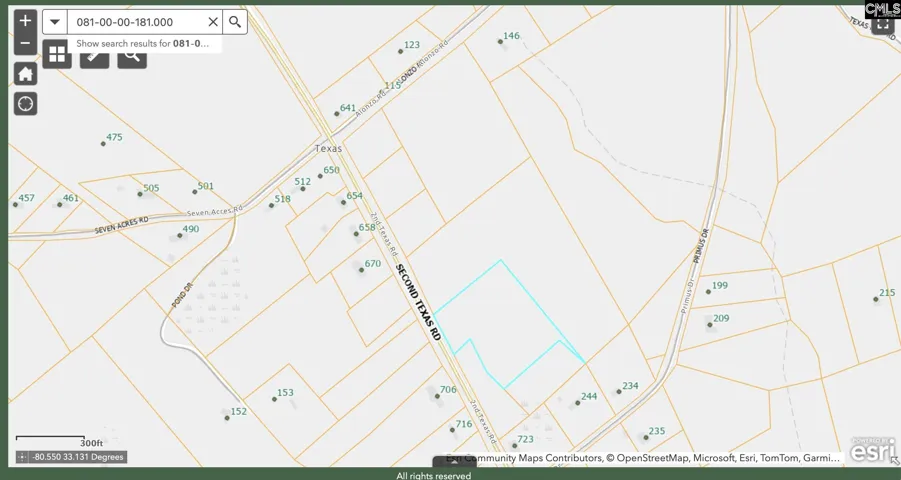Return to default map extent via Home
This screenshot has width=901, height=480.
point(25,74)
